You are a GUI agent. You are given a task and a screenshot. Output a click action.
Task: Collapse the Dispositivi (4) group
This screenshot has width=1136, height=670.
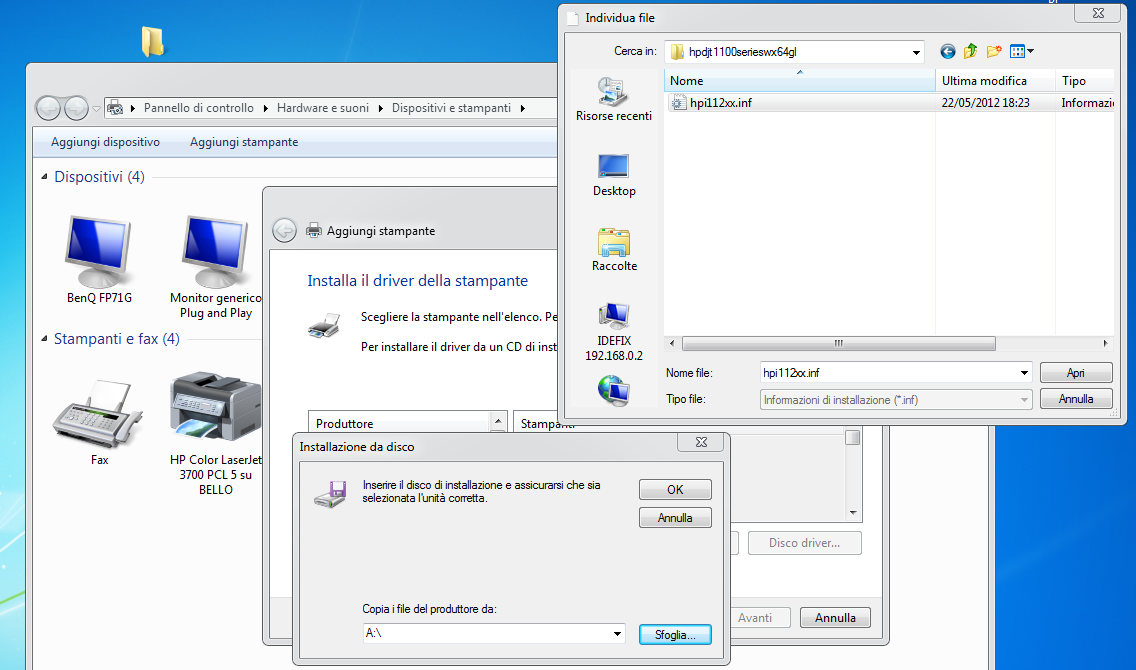[x=44, y=177]
